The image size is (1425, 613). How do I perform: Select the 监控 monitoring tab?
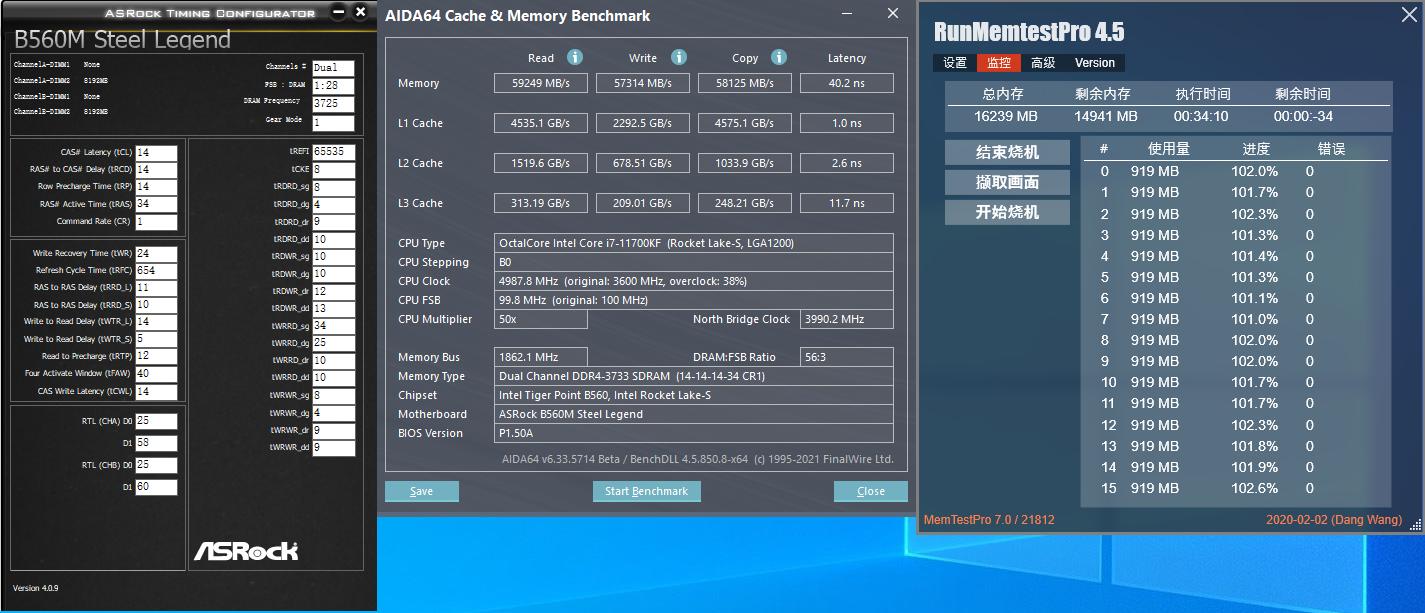point(997,62)
